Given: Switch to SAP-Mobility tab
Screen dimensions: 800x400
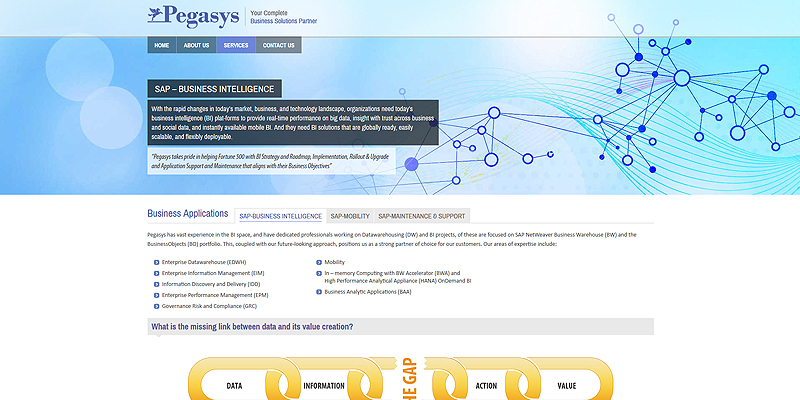Looking at the screenshot, I should point(350,216).
